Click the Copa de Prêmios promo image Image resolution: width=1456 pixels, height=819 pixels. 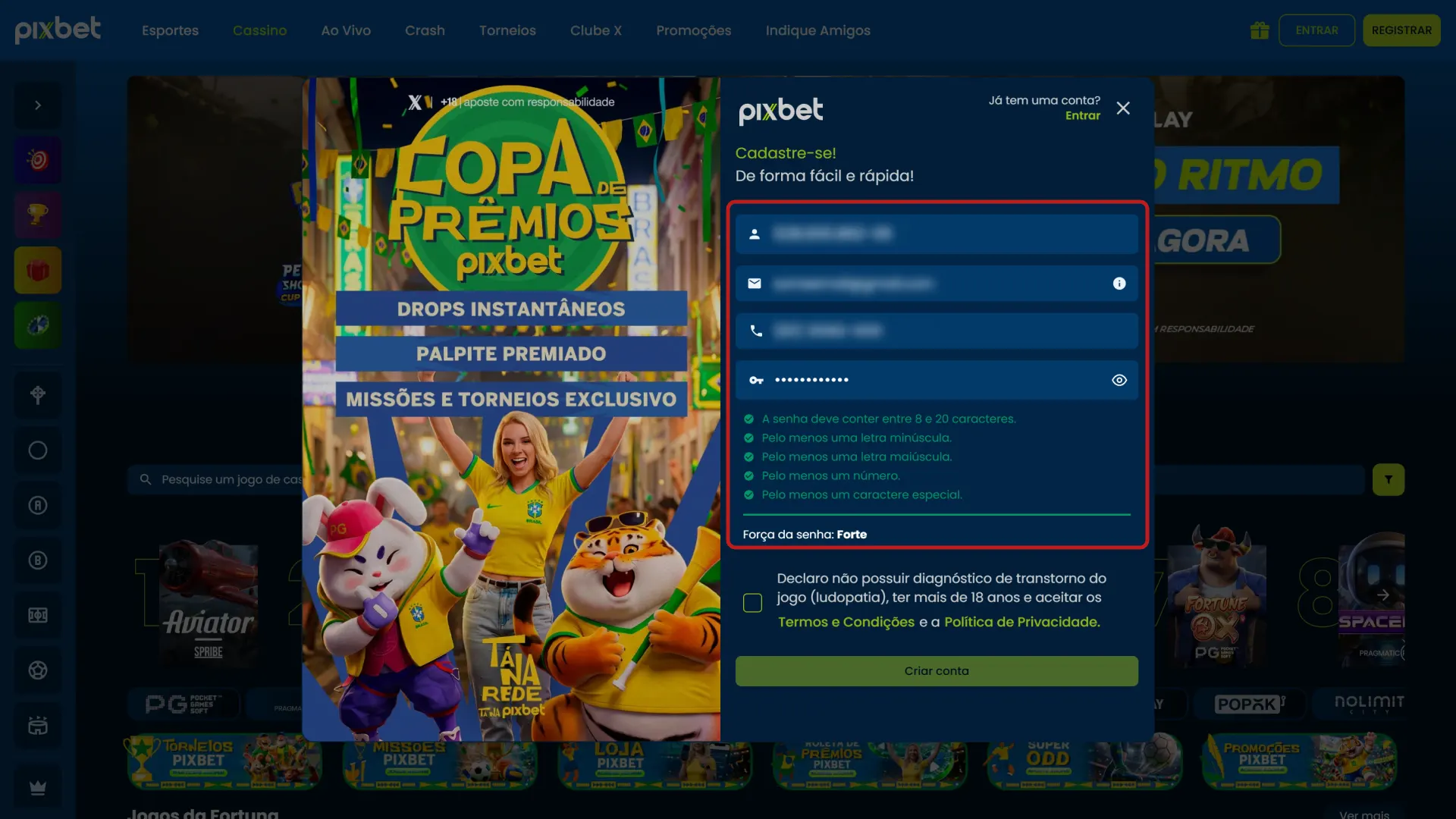[511, 409]
